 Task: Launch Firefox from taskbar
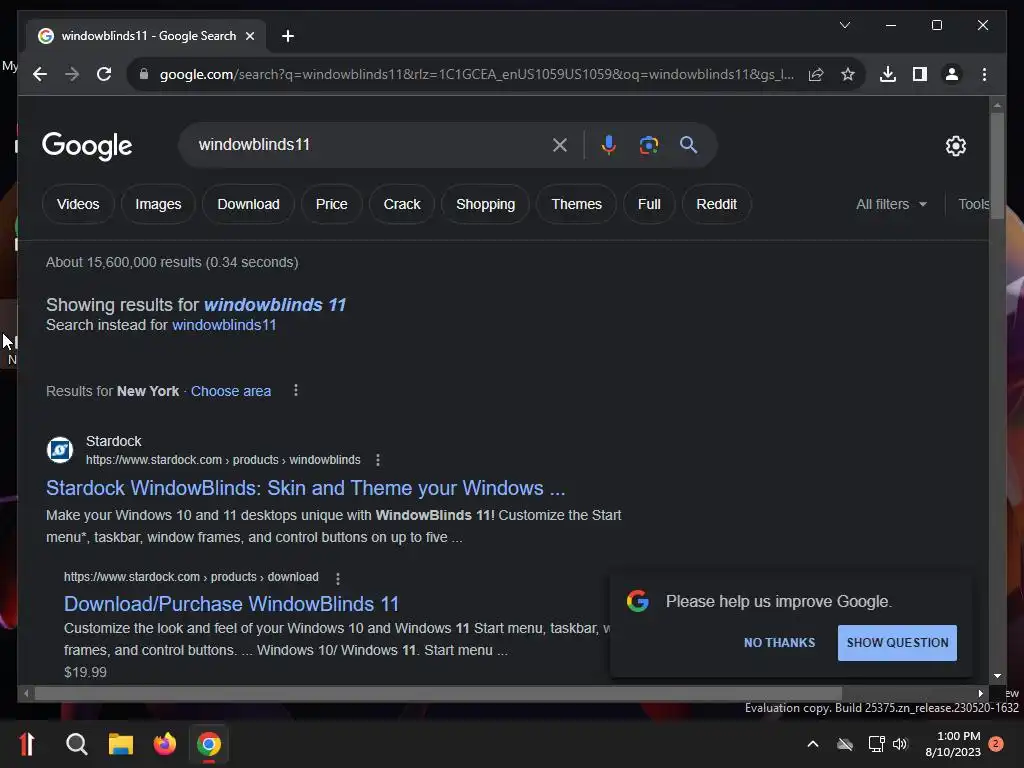(165, 744)
